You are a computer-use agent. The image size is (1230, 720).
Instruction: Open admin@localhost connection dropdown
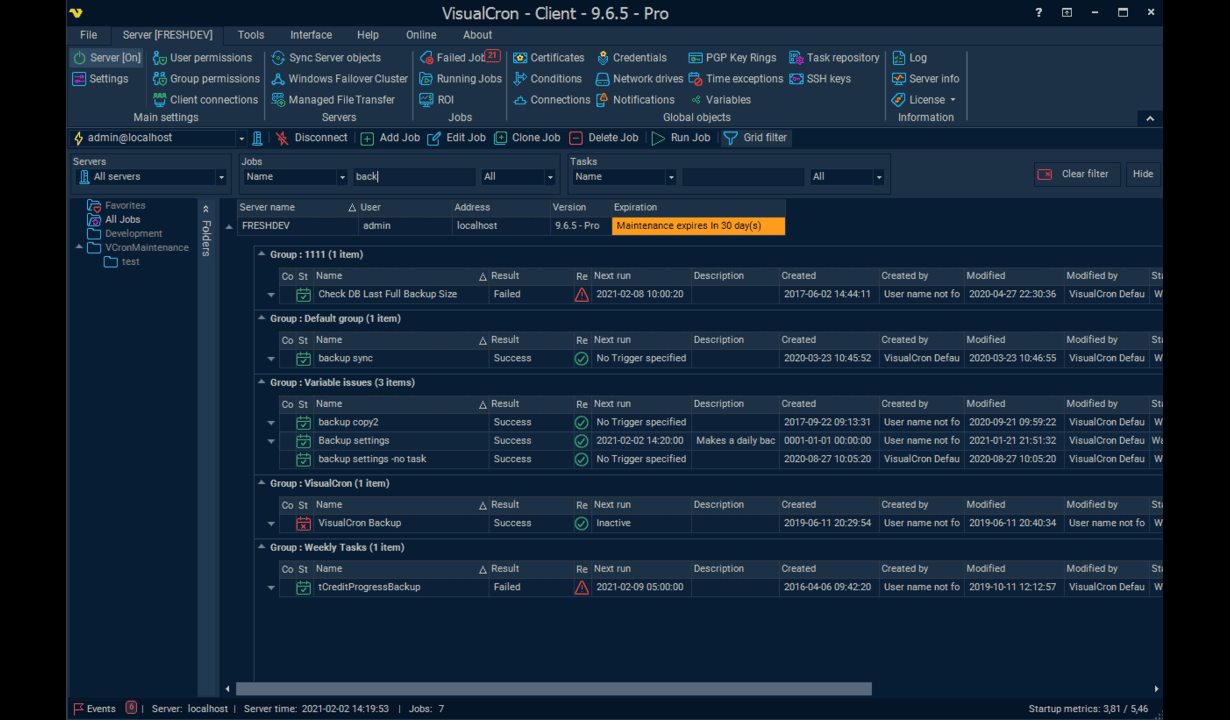pyautogui.click(x=241, y=139)
